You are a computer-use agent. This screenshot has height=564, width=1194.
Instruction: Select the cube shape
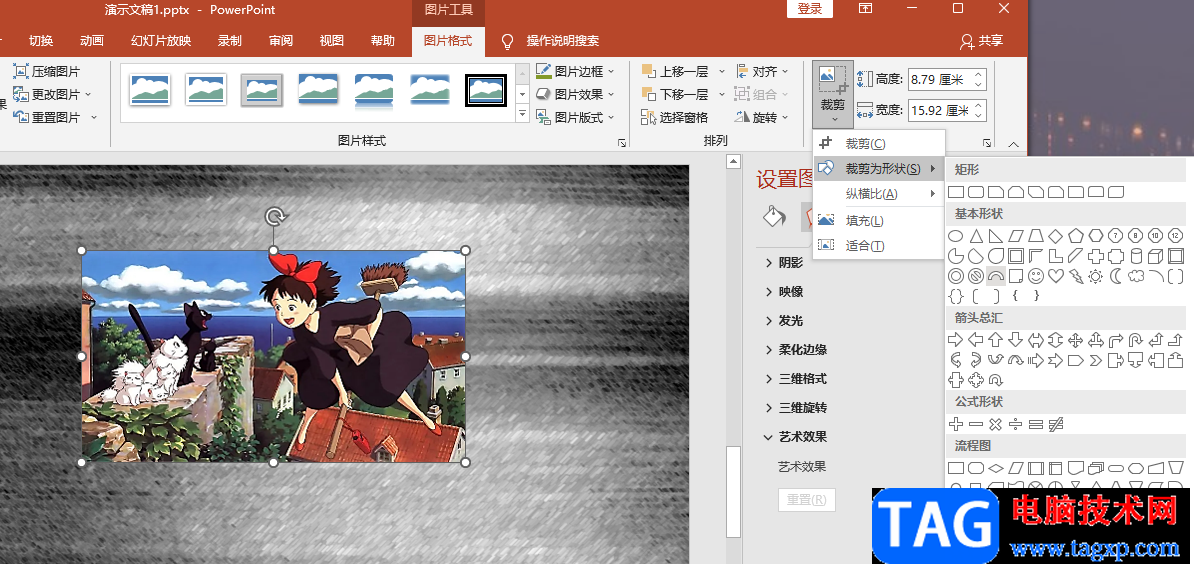tap(1155, 256)
